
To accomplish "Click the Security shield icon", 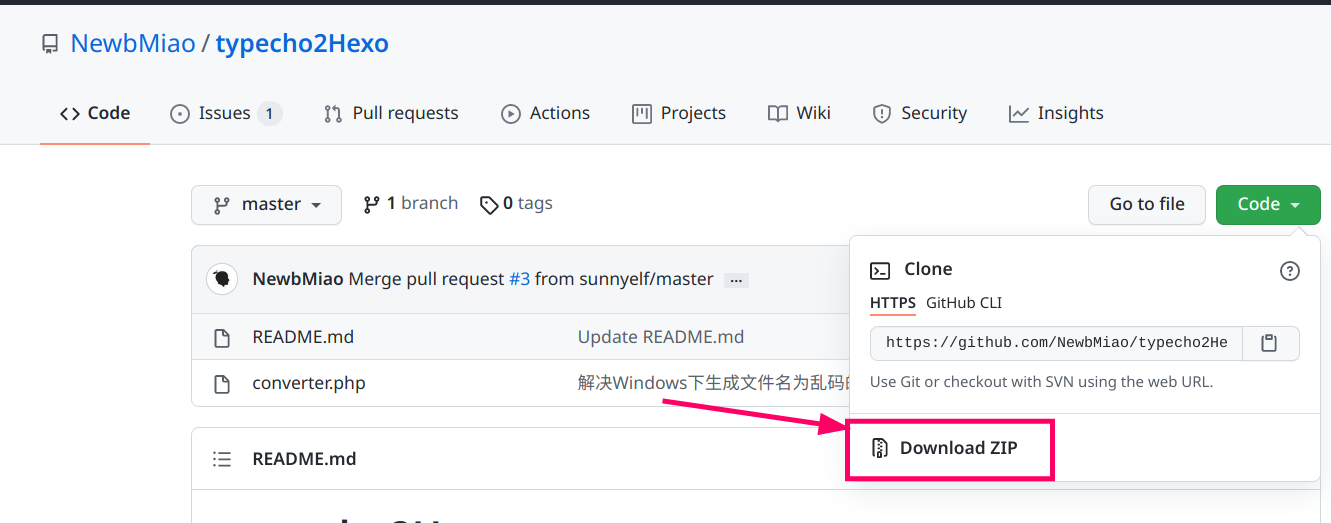I will [882, 114].
